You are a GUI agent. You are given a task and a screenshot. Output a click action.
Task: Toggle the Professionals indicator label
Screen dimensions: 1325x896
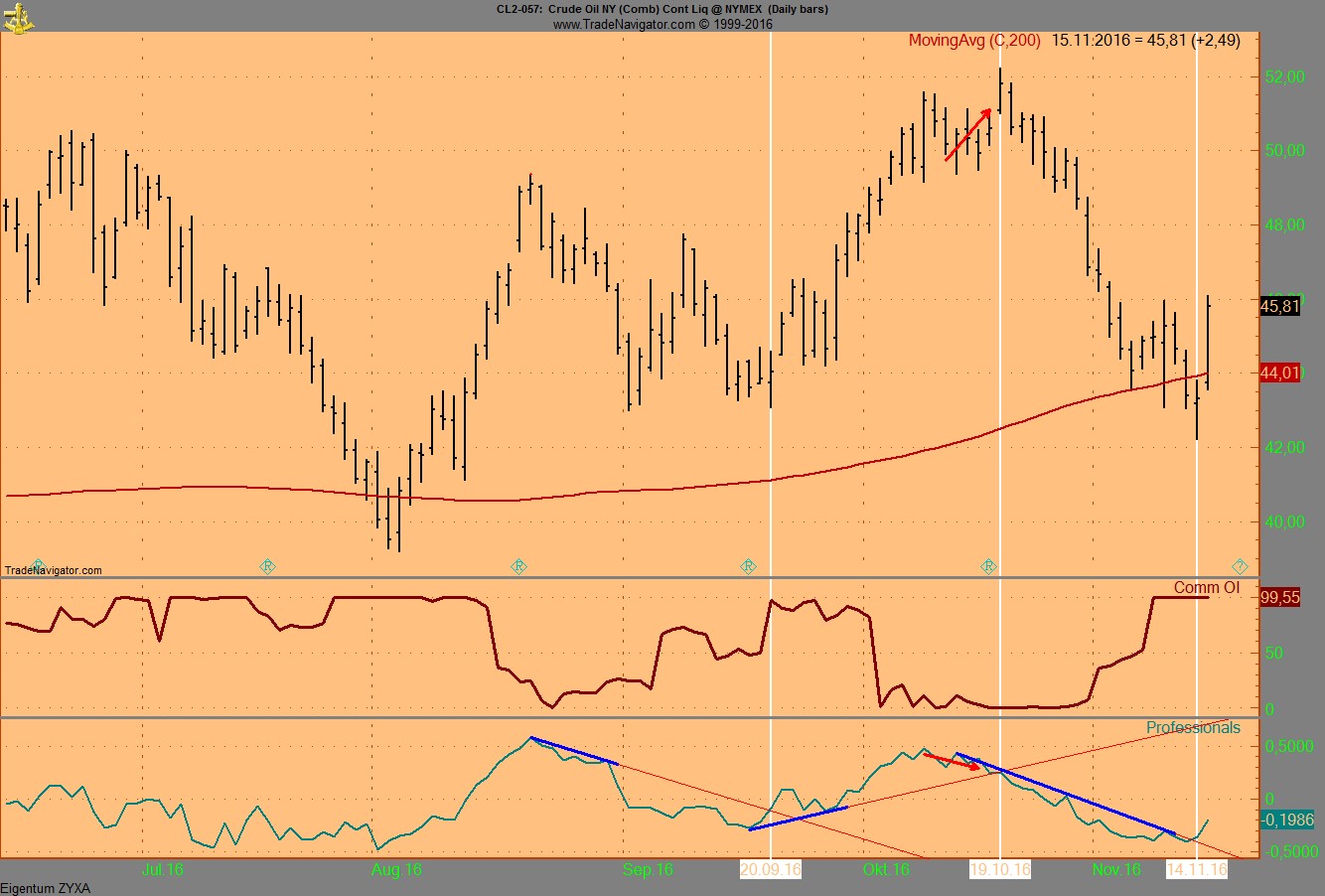[1193, 726]
